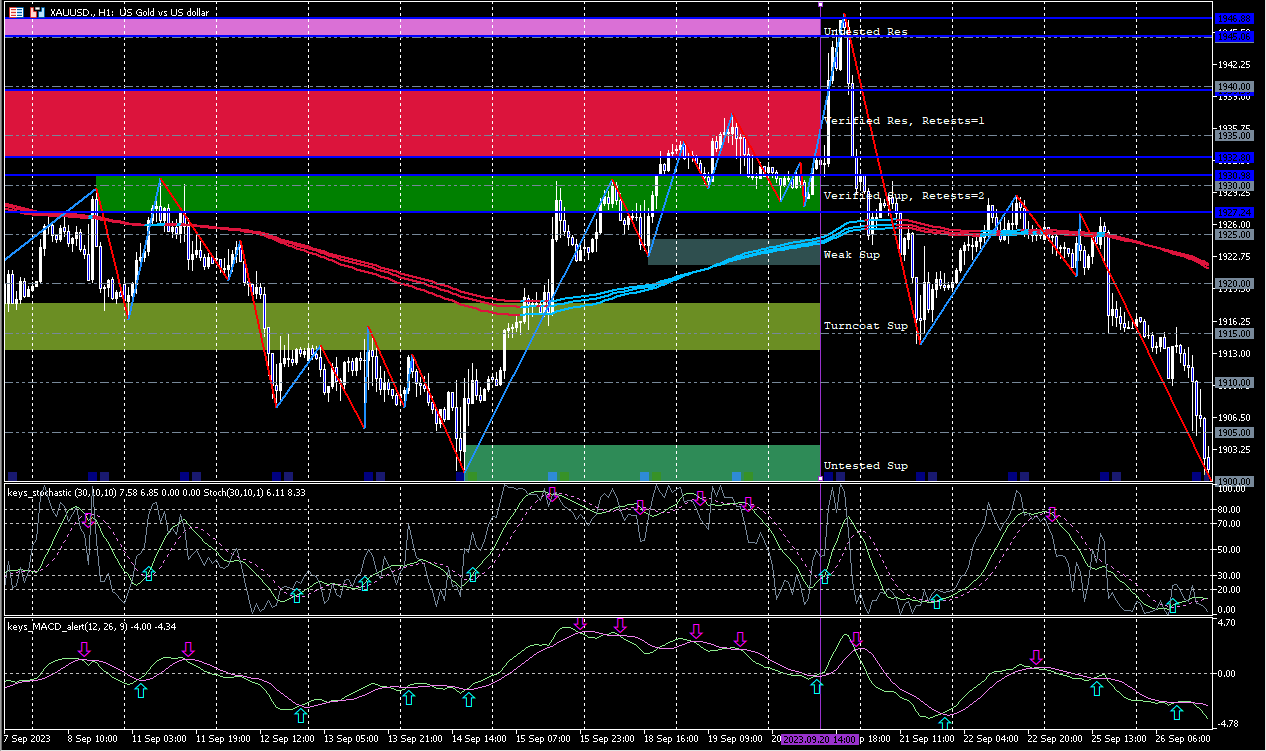Click the '7 Sep 2023' time axis label
Screen dimensions: 1266x751
pos(29,739)
